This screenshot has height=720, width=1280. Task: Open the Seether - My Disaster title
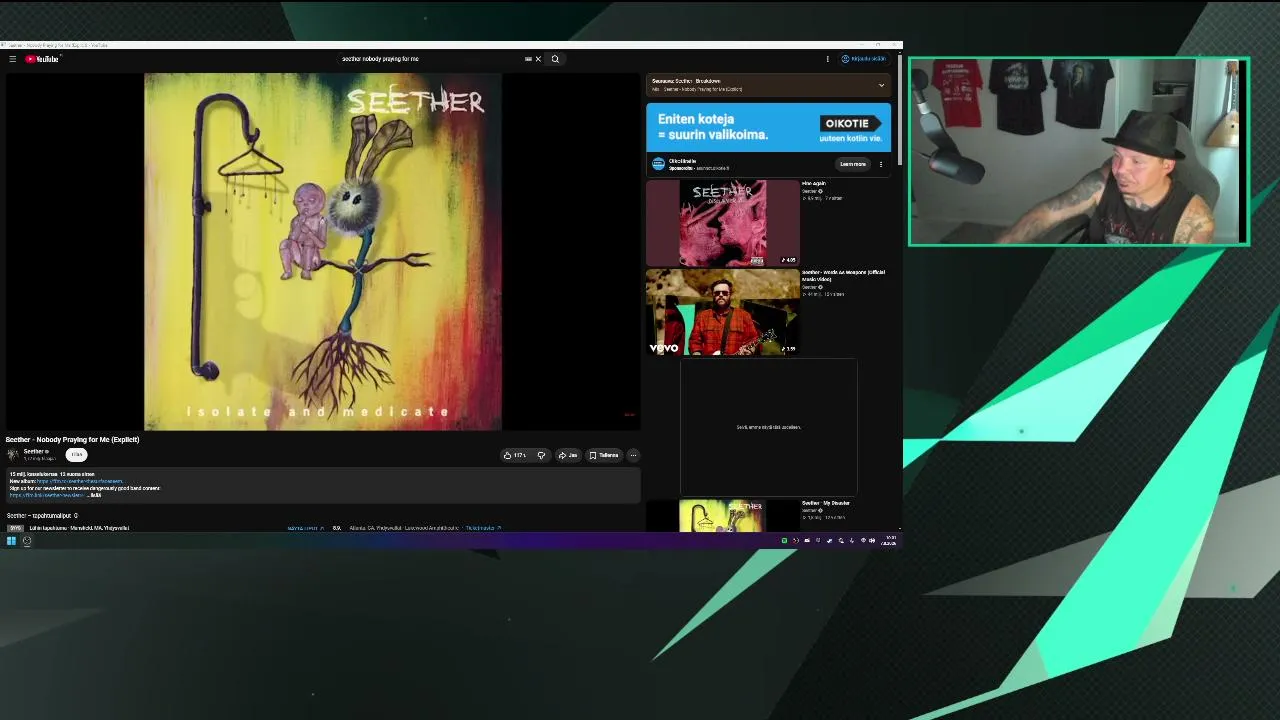pos(826,503)
